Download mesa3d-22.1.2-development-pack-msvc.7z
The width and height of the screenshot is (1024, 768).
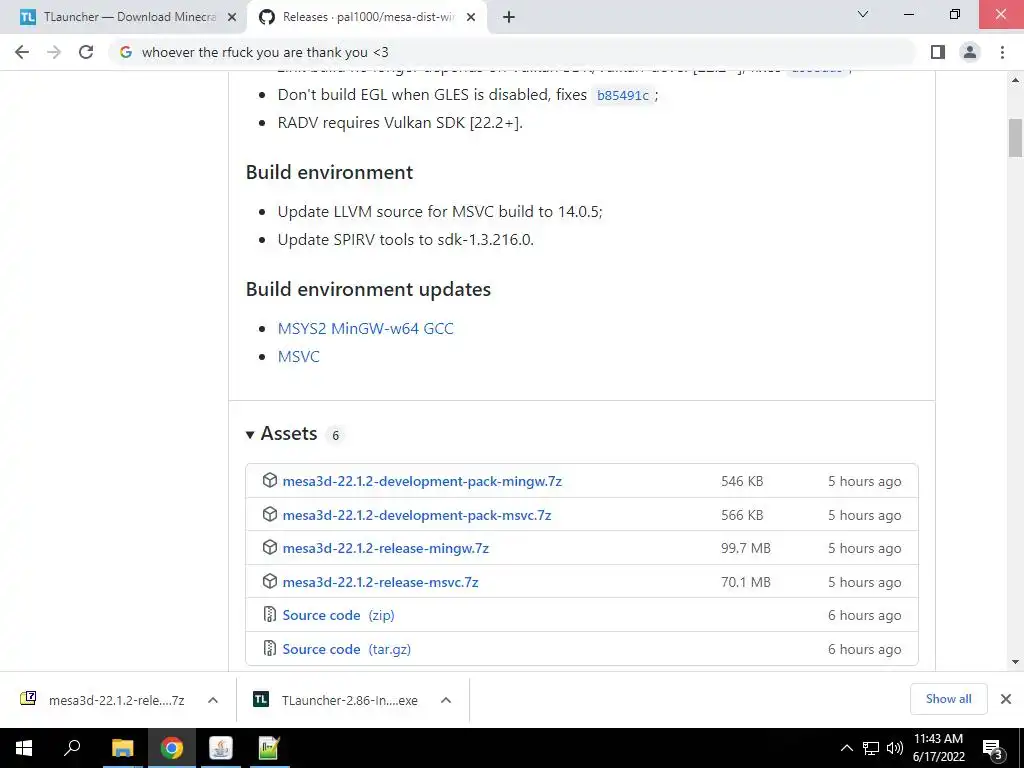tap(417, 515)
